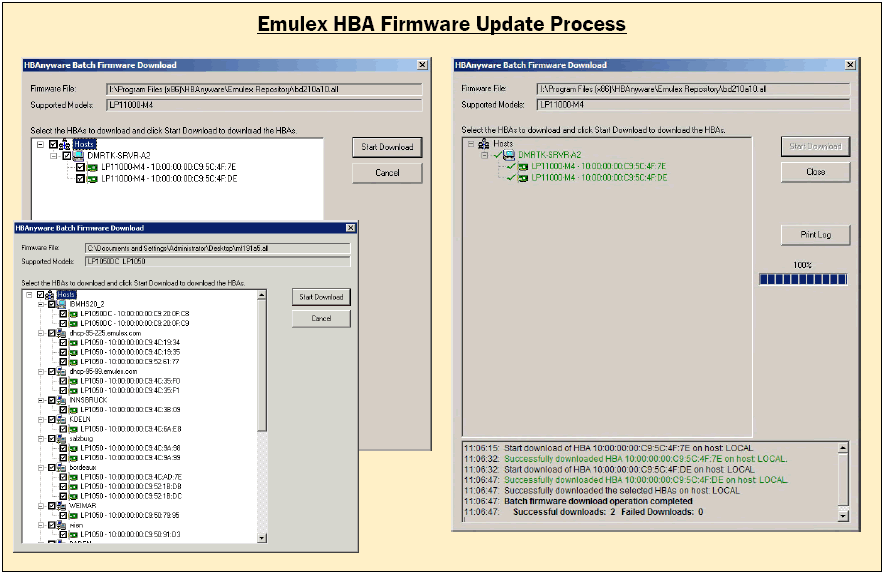The height and width of the screenshot is (573, 884).
Task: Click the firmware file field showing ml191a5.all
Action: pyautogui.click(x=217, y=247)
